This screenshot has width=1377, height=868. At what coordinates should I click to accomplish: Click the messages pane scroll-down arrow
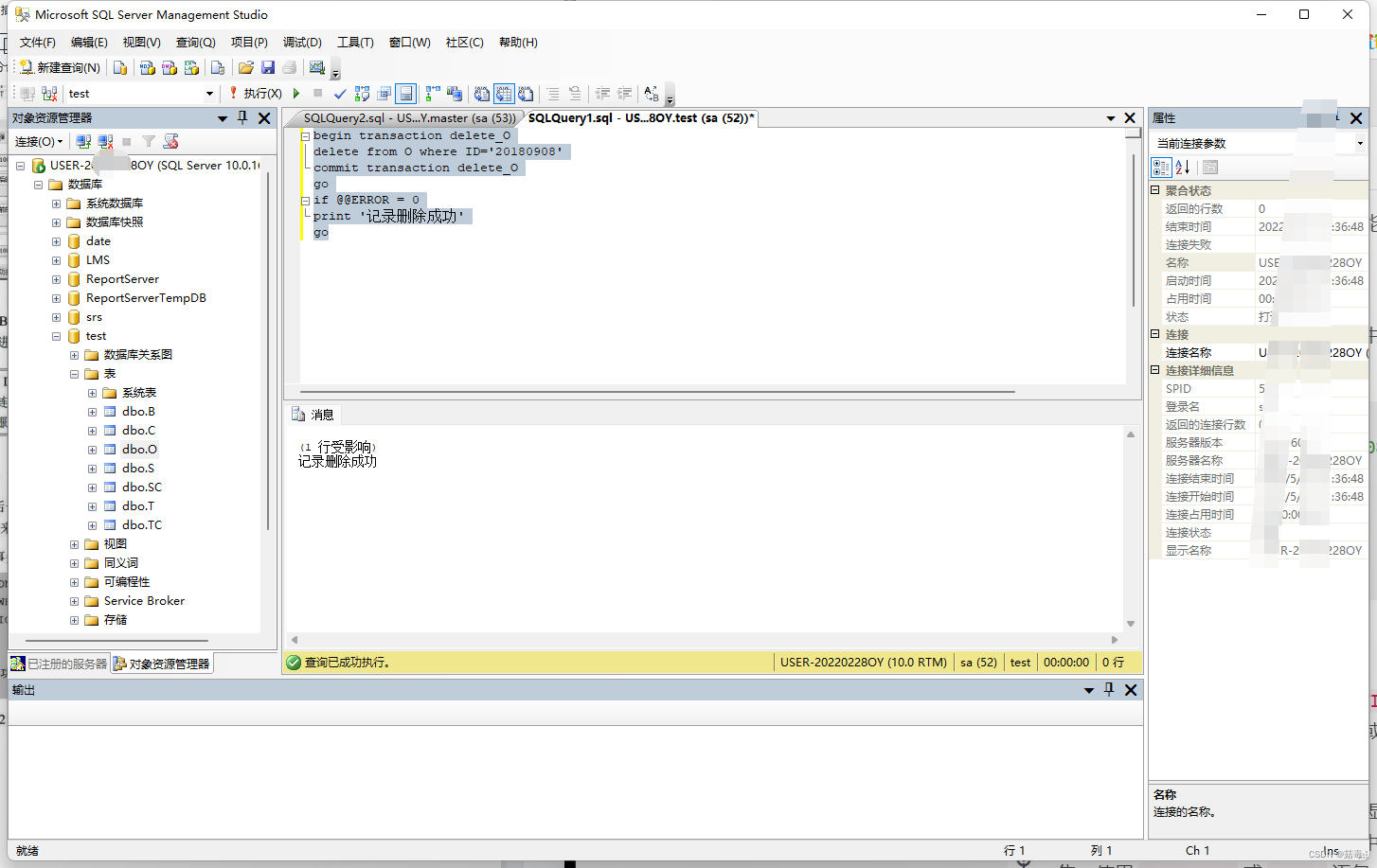1130,624
